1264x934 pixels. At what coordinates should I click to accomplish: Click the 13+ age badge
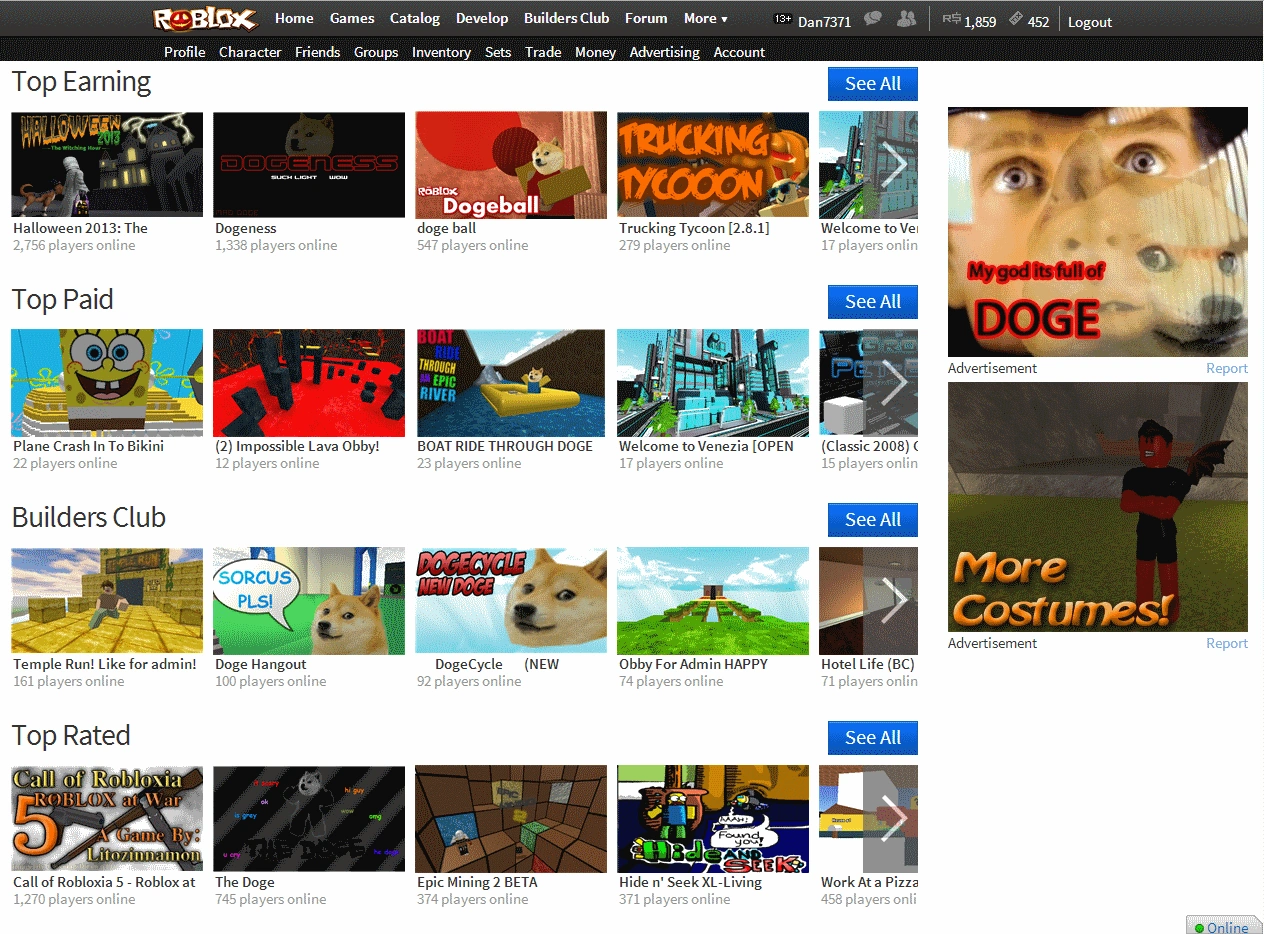783,20
